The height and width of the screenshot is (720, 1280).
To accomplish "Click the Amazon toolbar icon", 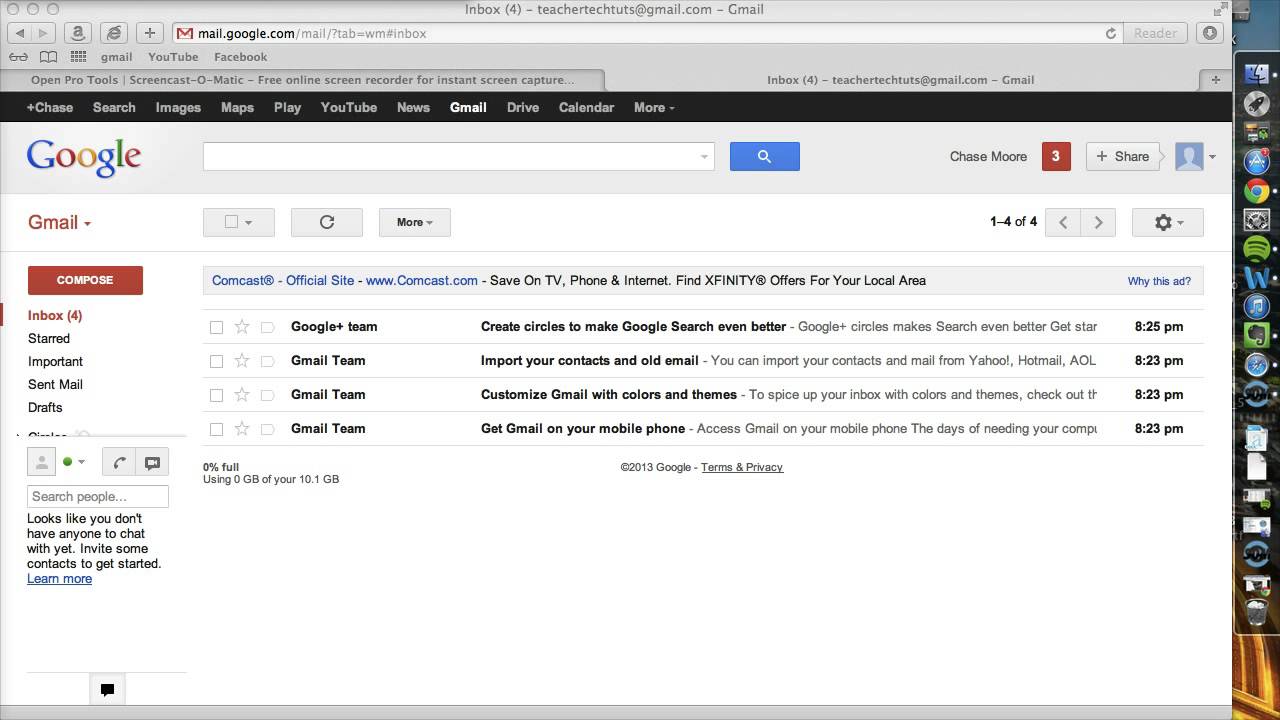I will 80,33.
